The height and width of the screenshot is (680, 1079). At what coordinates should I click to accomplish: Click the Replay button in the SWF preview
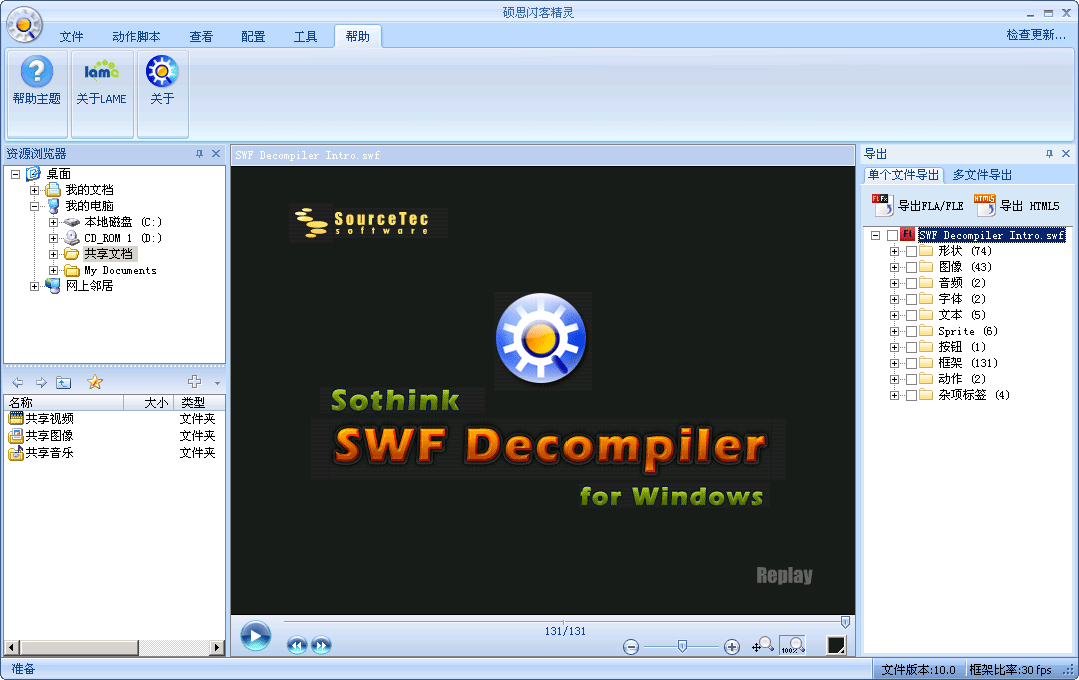(784, 575)
